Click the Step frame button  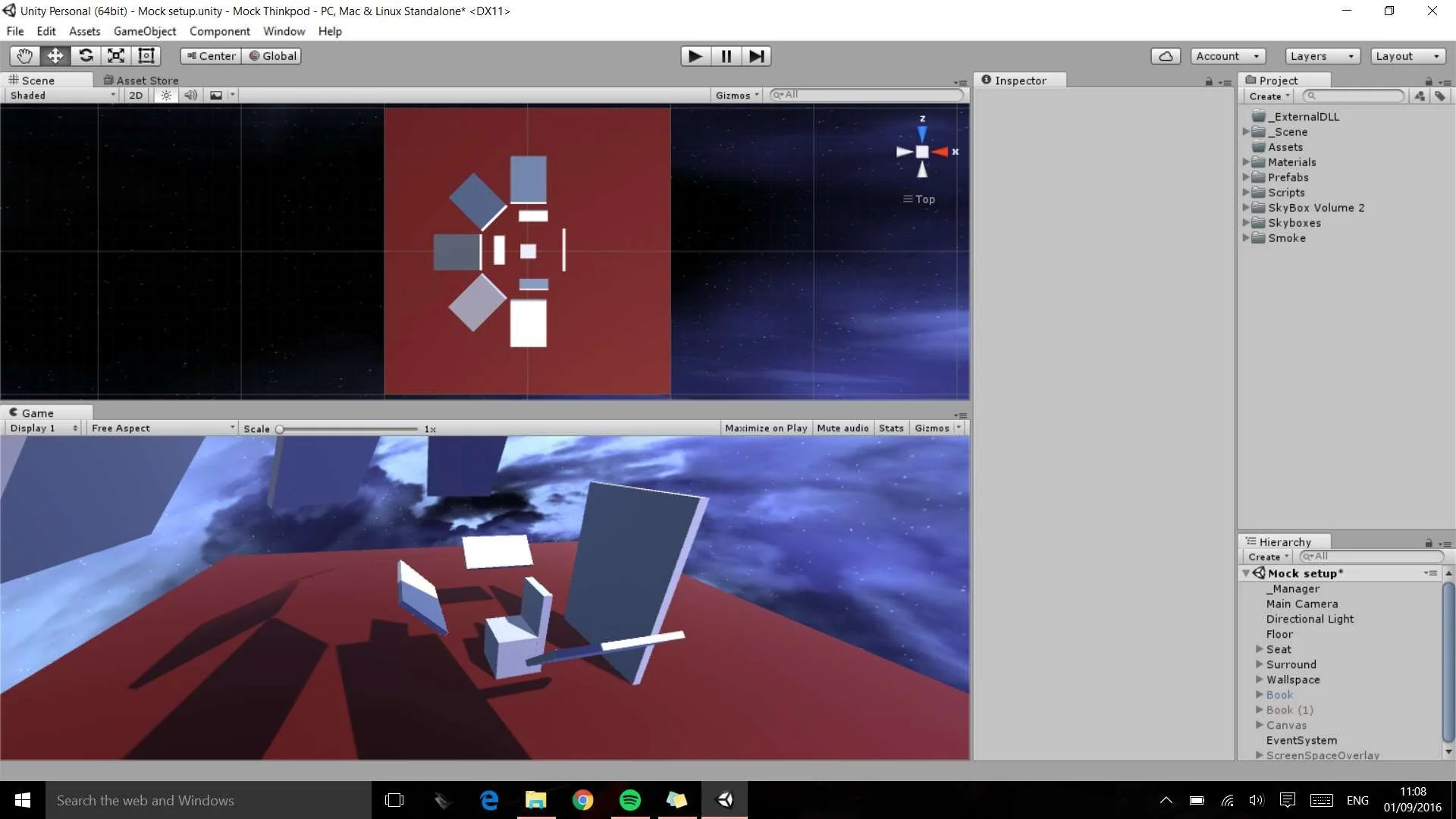(756, 56)
